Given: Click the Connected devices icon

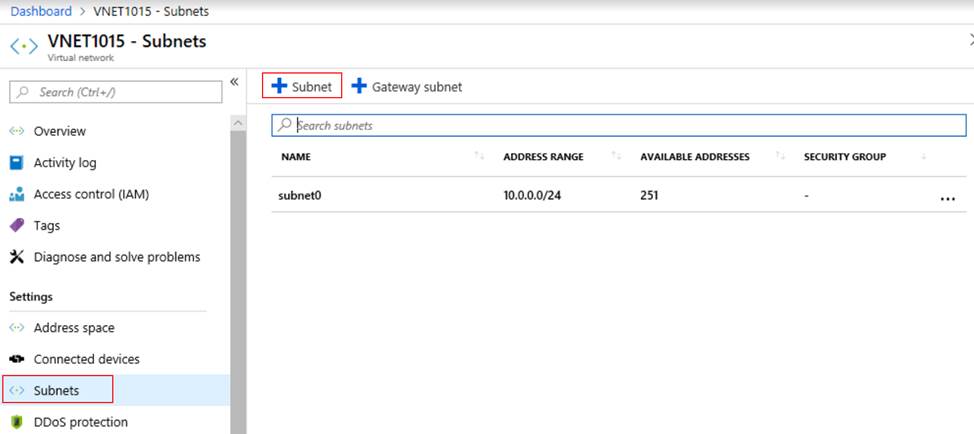Looking at the screenshot, I should pos(16,359).
